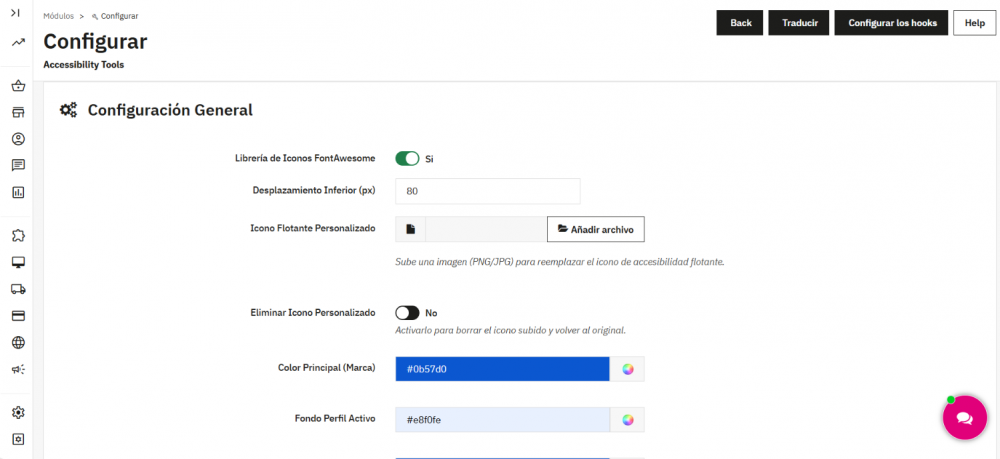Open the Color Principal color picker

click(628, 369)
